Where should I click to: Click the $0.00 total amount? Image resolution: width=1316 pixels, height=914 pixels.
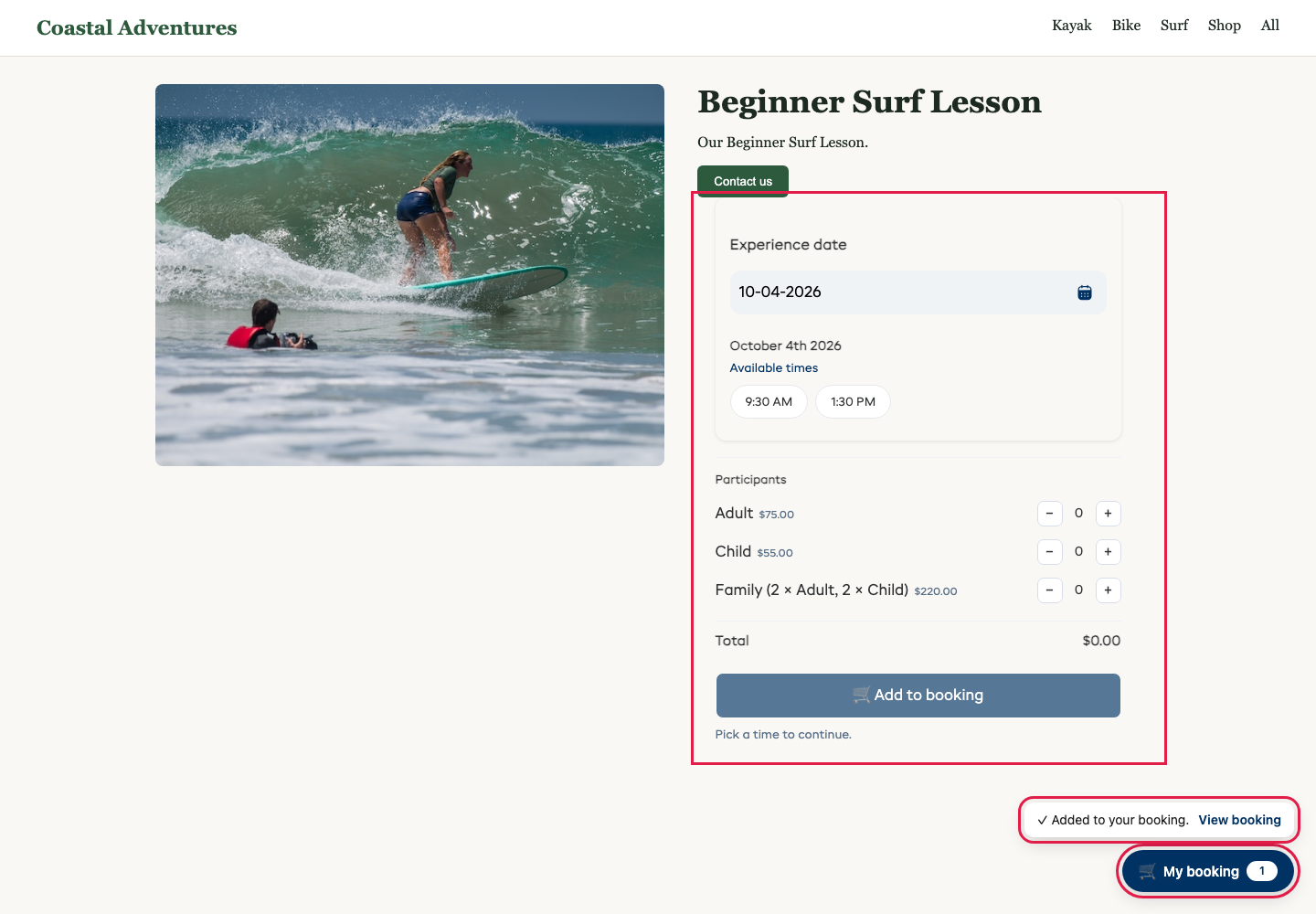1101,641
